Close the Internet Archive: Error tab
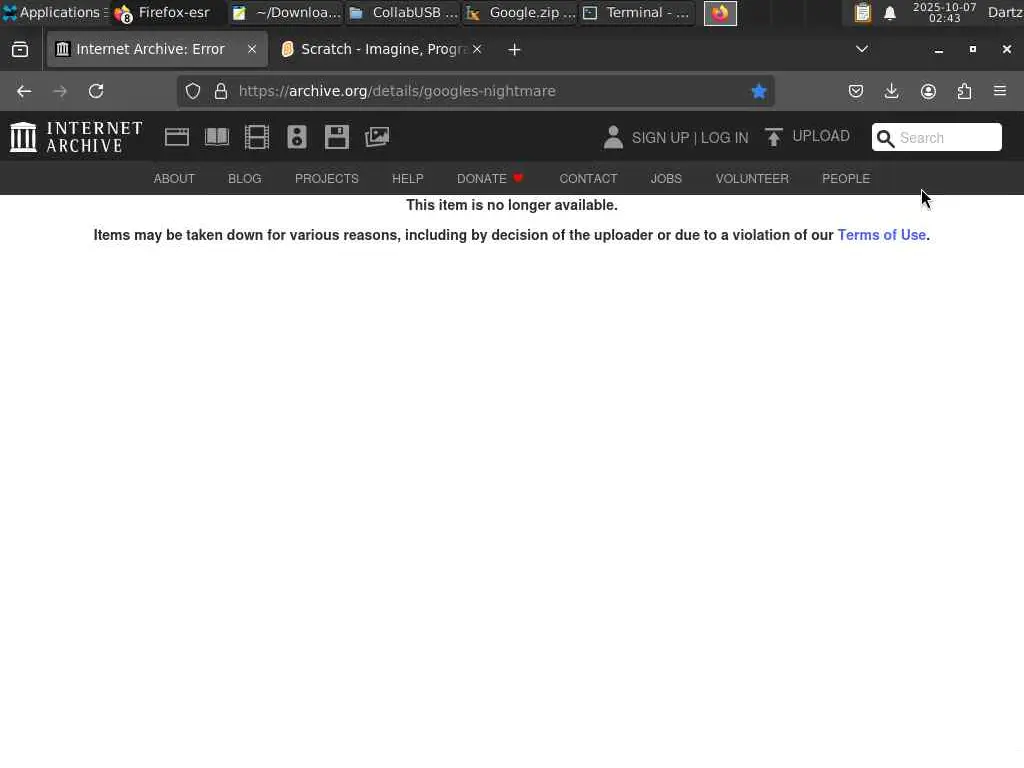Image resolution: width=1024 pixels, height=768 pixels. (x=252, y=49)
